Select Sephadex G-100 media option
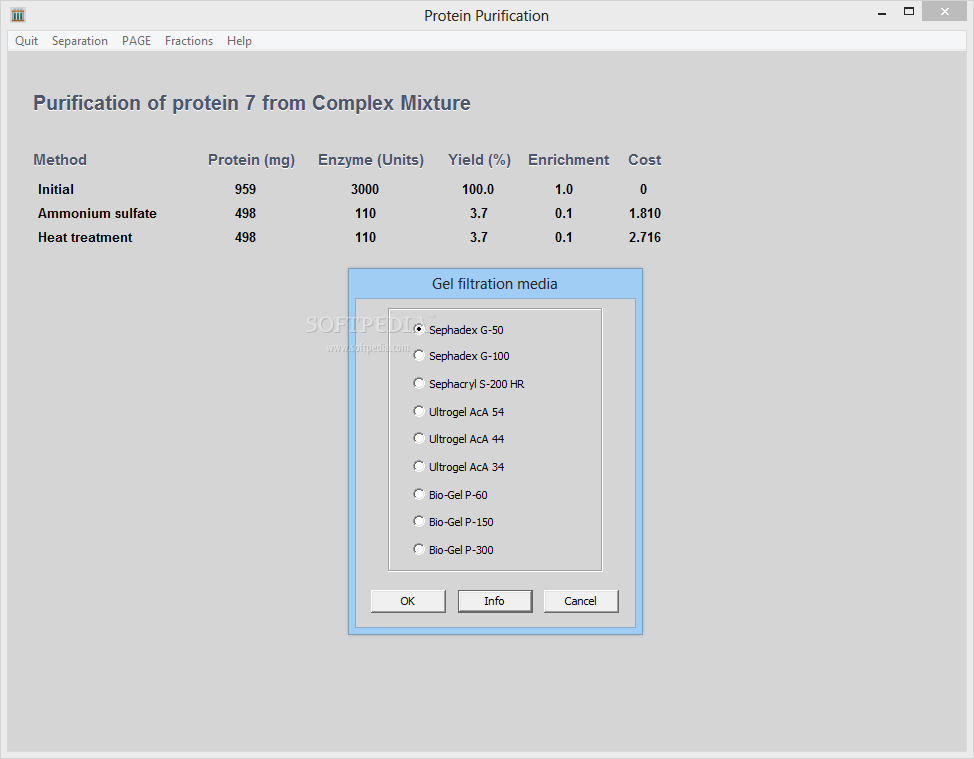The width and height of the screenshot is (974, 759). tap(462, 356)
